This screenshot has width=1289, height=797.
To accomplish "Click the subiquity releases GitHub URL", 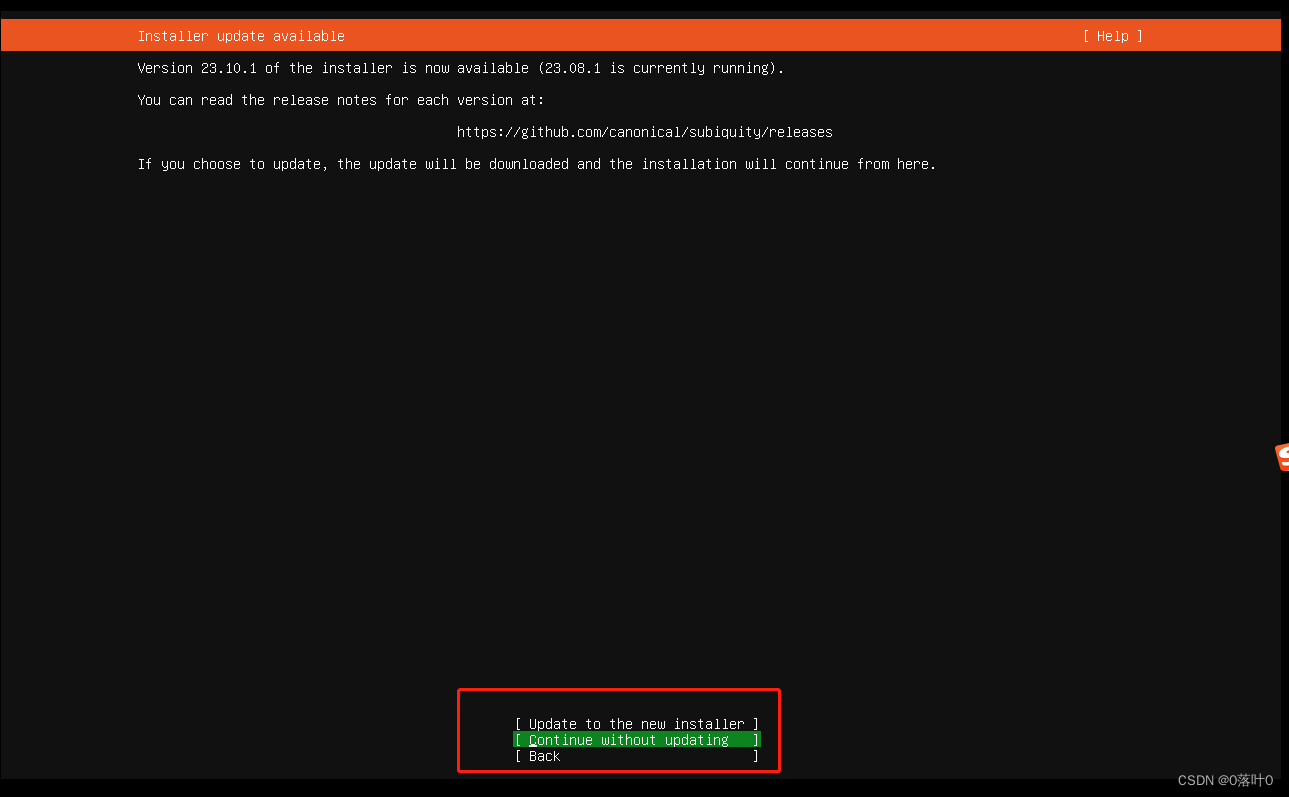I will click(645, 132).
